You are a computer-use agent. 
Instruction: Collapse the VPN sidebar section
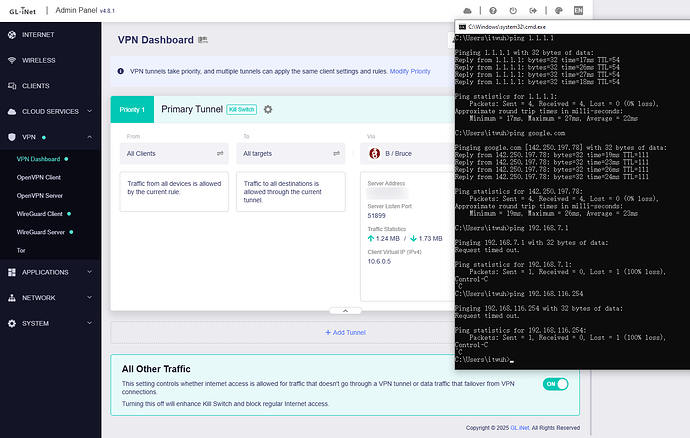click(x=91, y=137)
